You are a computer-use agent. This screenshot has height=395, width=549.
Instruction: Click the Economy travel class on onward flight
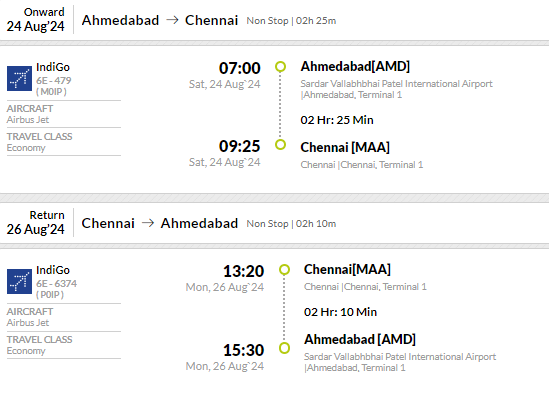point(26,148)
